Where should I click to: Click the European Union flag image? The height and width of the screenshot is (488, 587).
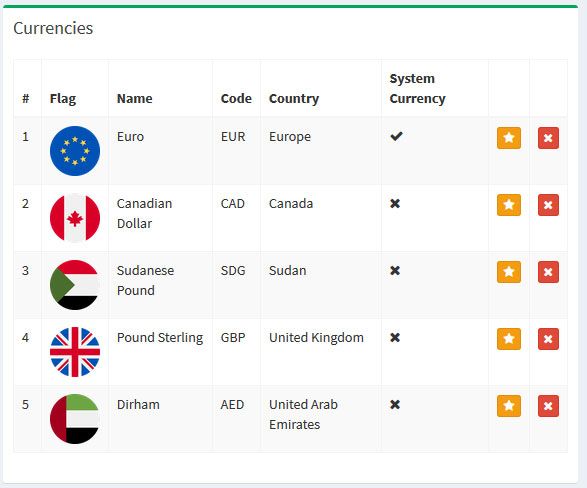[75, 151]
